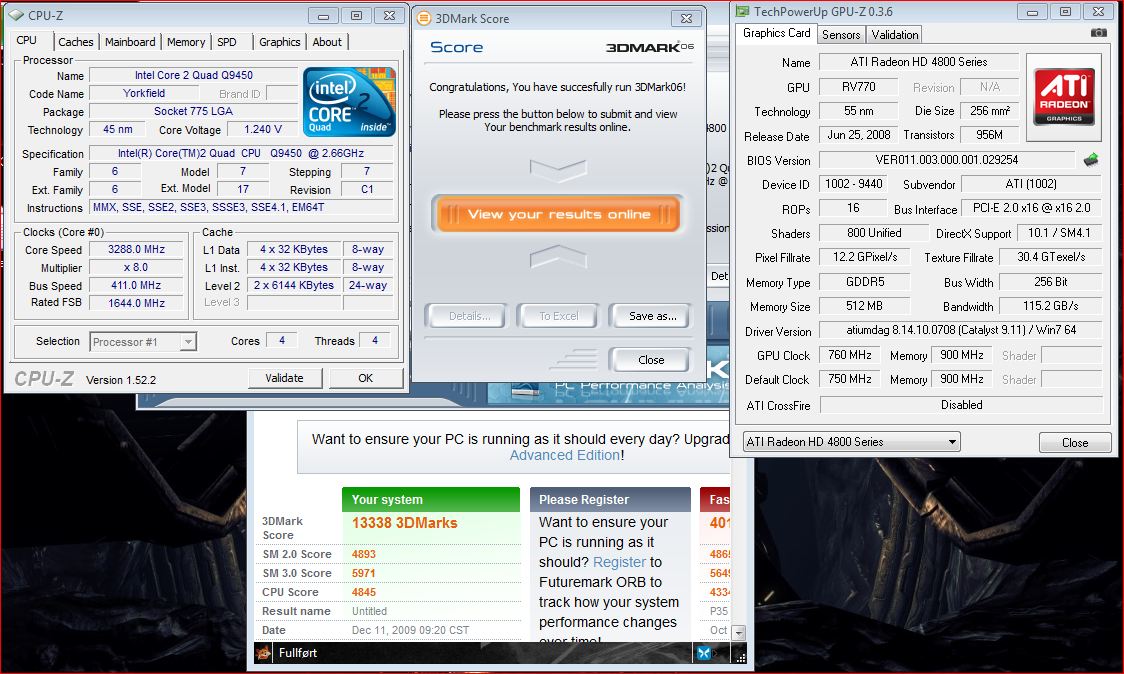The image size is (1124, 674).
Task: Click the Validate button in CPU-Z
Action: click(x=285, y=378)
